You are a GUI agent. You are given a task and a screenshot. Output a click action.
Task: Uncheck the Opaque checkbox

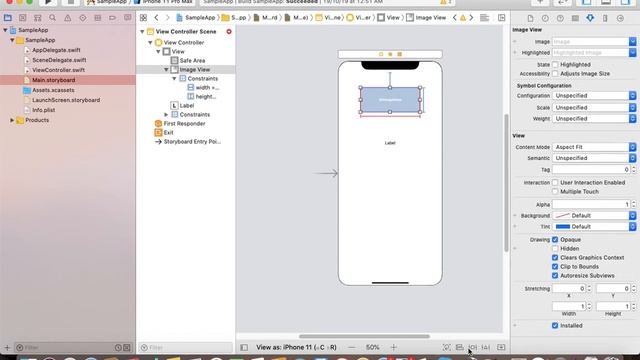555,240
